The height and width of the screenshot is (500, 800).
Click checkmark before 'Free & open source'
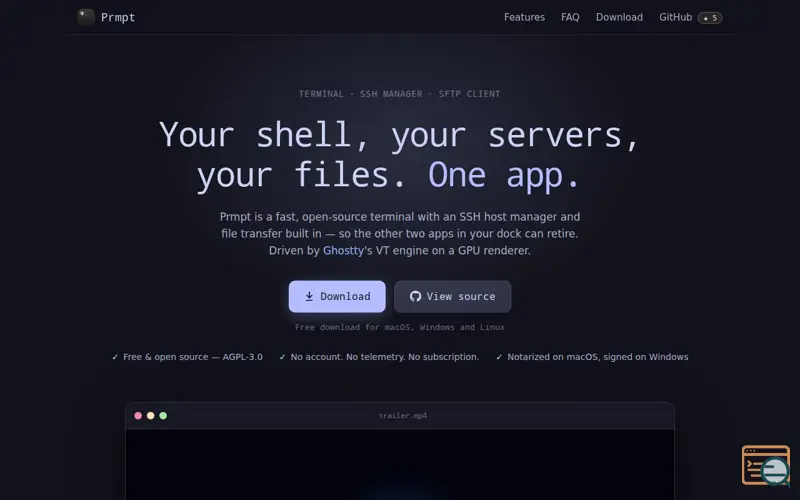click(x=115, y=357)
